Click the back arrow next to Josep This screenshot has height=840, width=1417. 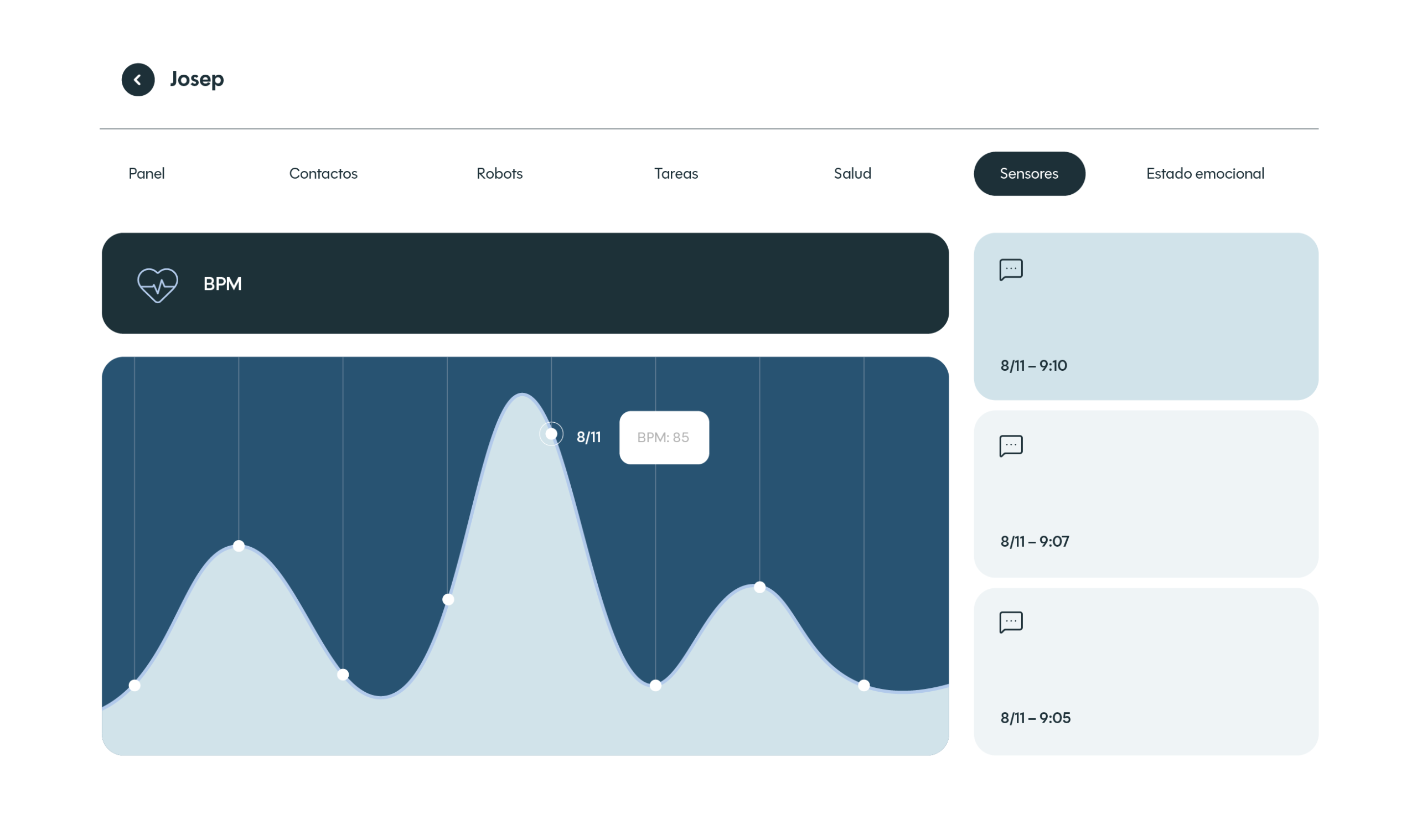pyautogui.click(x=138, y=80)
